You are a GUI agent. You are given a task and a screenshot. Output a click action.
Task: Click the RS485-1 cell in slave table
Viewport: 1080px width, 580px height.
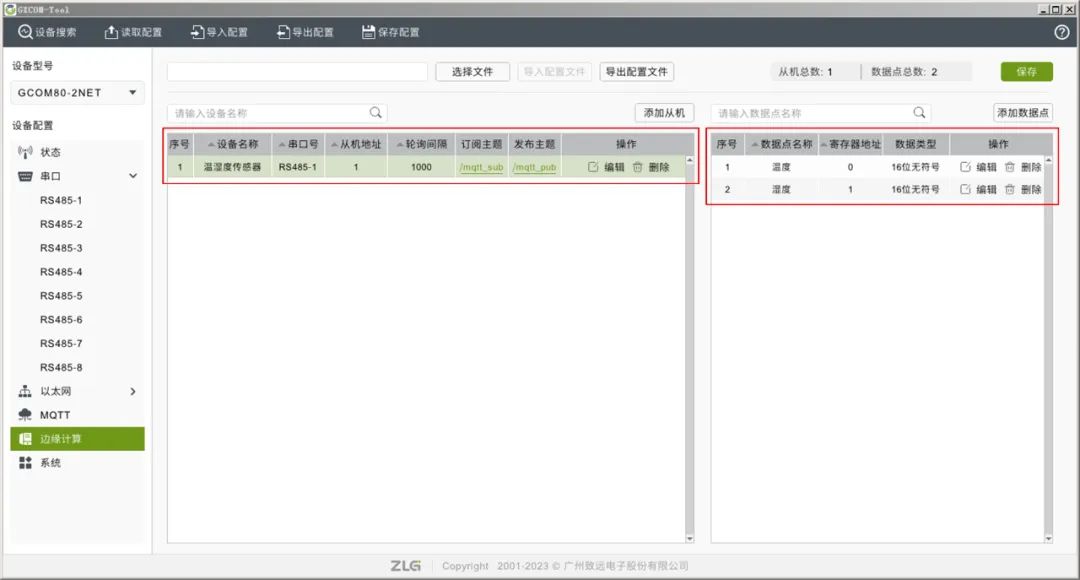click(298, 167)
